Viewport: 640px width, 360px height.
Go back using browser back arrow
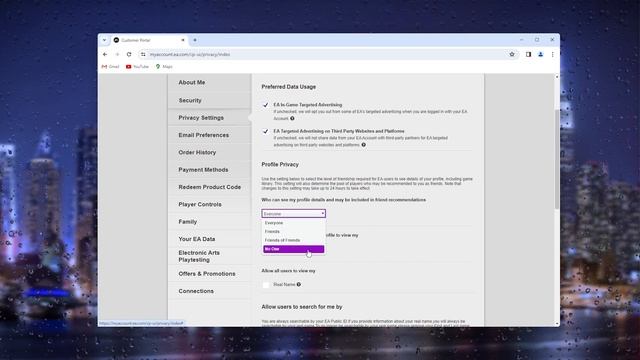(x=105, y=54)
